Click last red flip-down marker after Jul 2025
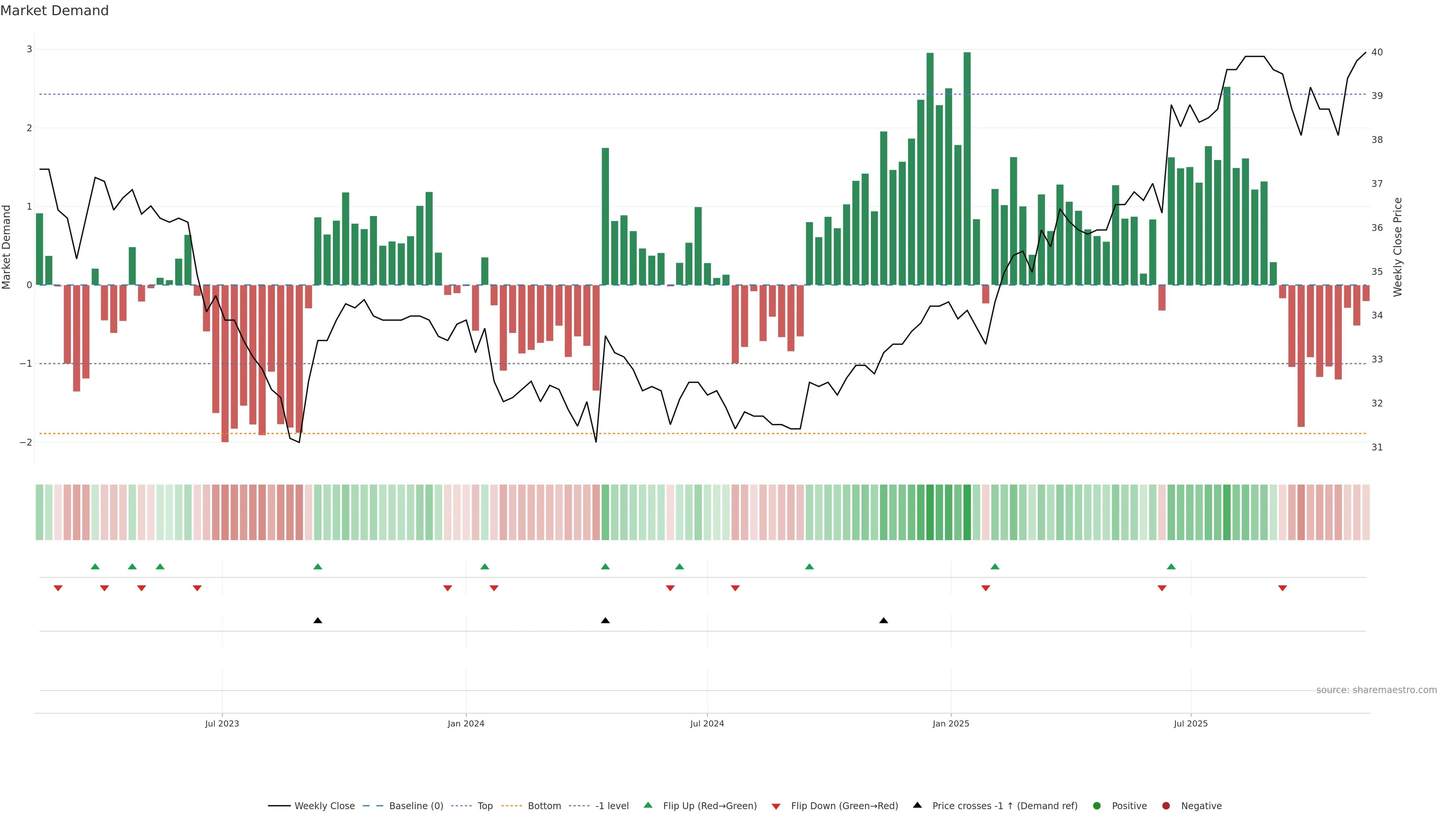The image size is (1456, 819). pos(1282,588)
